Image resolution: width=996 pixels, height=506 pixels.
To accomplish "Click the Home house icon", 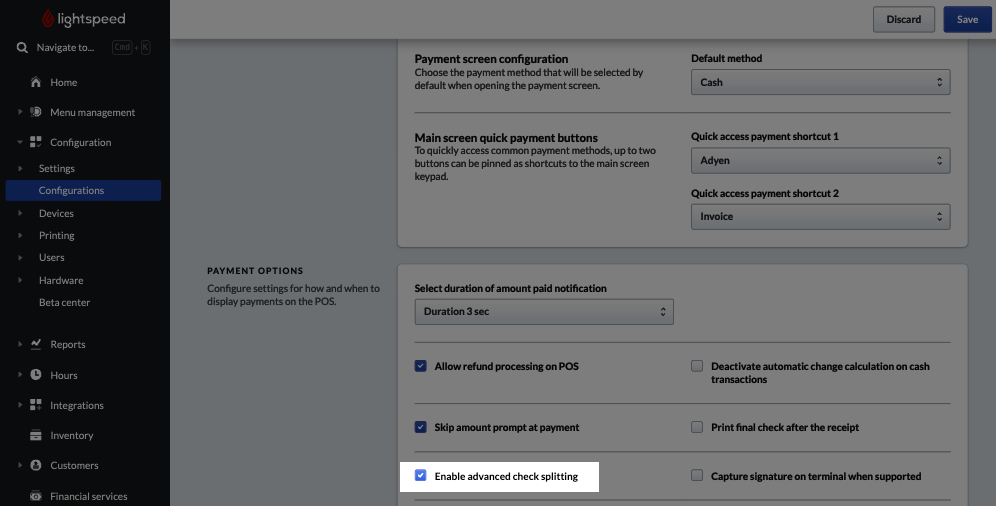I will (x=36, y=82).
